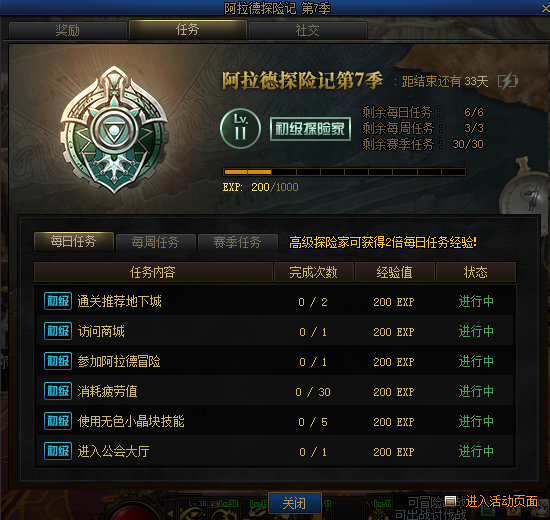Click 初级 badge beside 消耗疲劳值
This screenshot has width=550, height=520.
(58, 391)
